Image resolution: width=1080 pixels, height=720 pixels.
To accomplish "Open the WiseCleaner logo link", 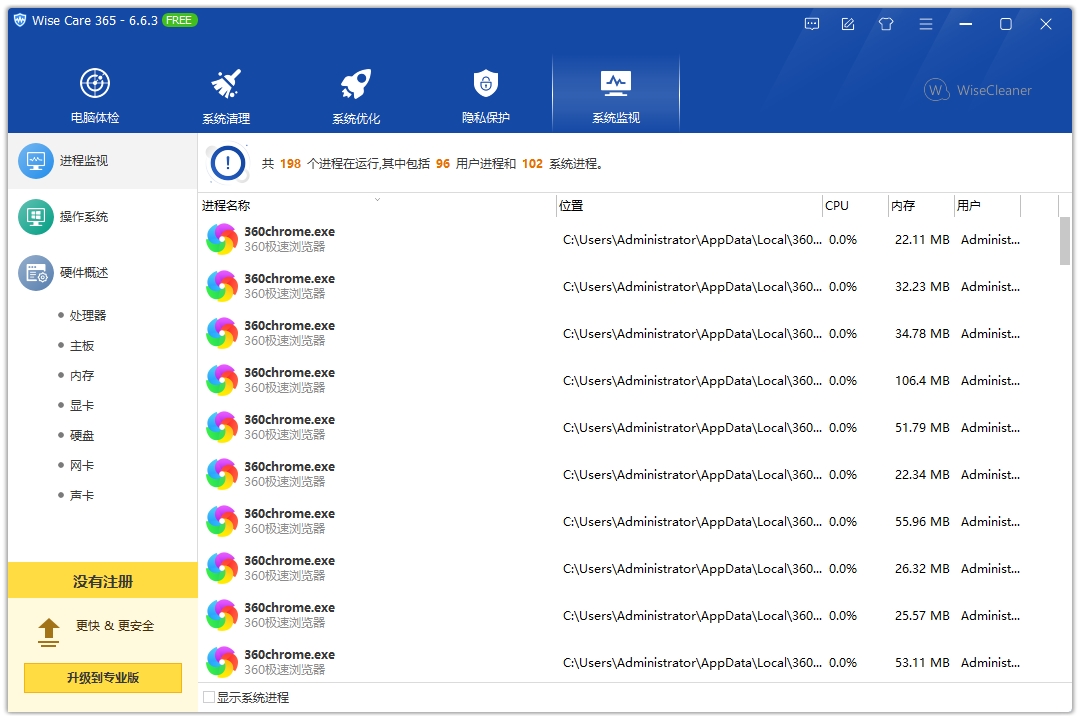I will coord(978,90).
